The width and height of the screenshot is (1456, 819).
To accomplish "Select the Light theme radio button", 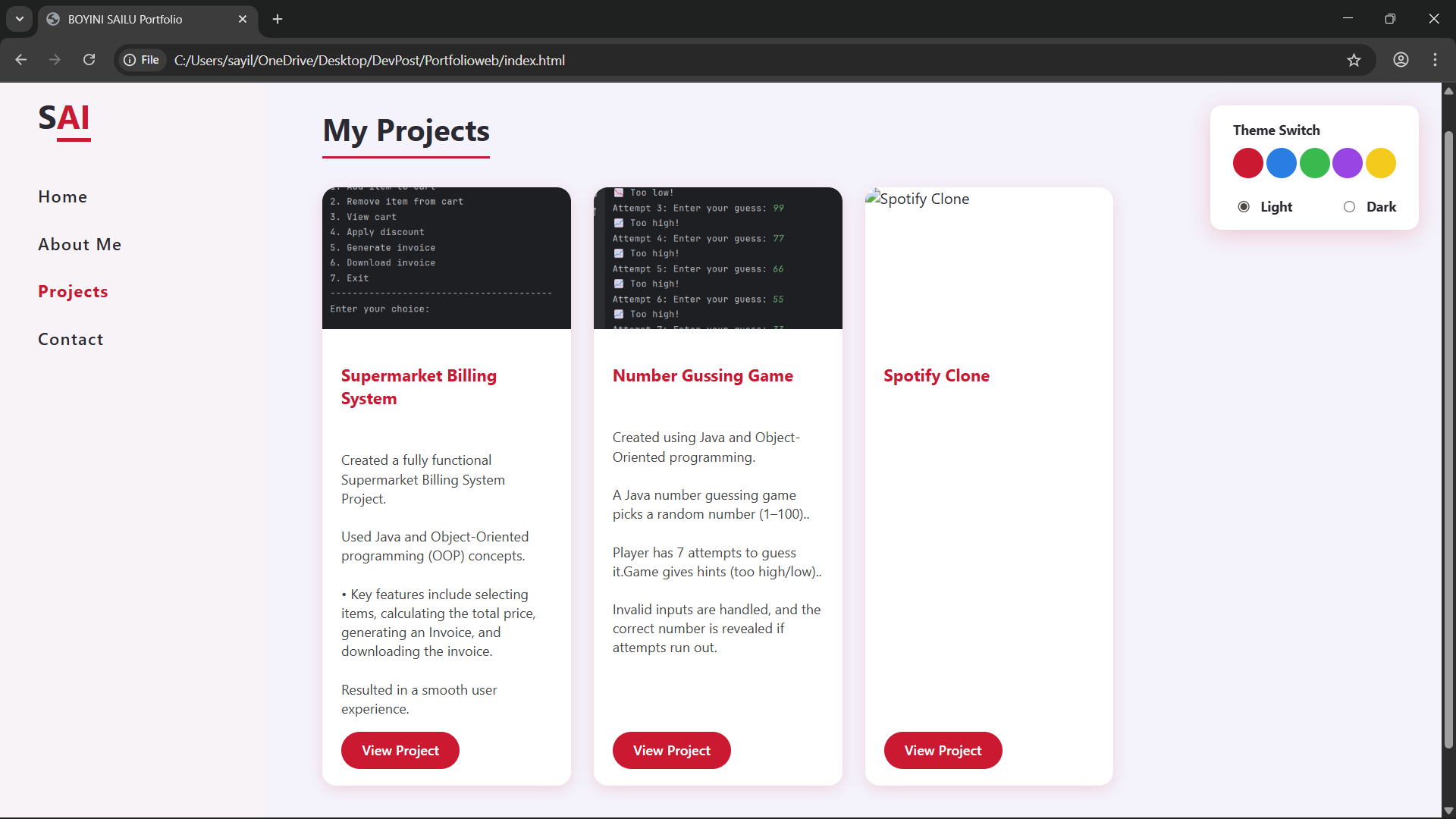I will coord(1244,207).
